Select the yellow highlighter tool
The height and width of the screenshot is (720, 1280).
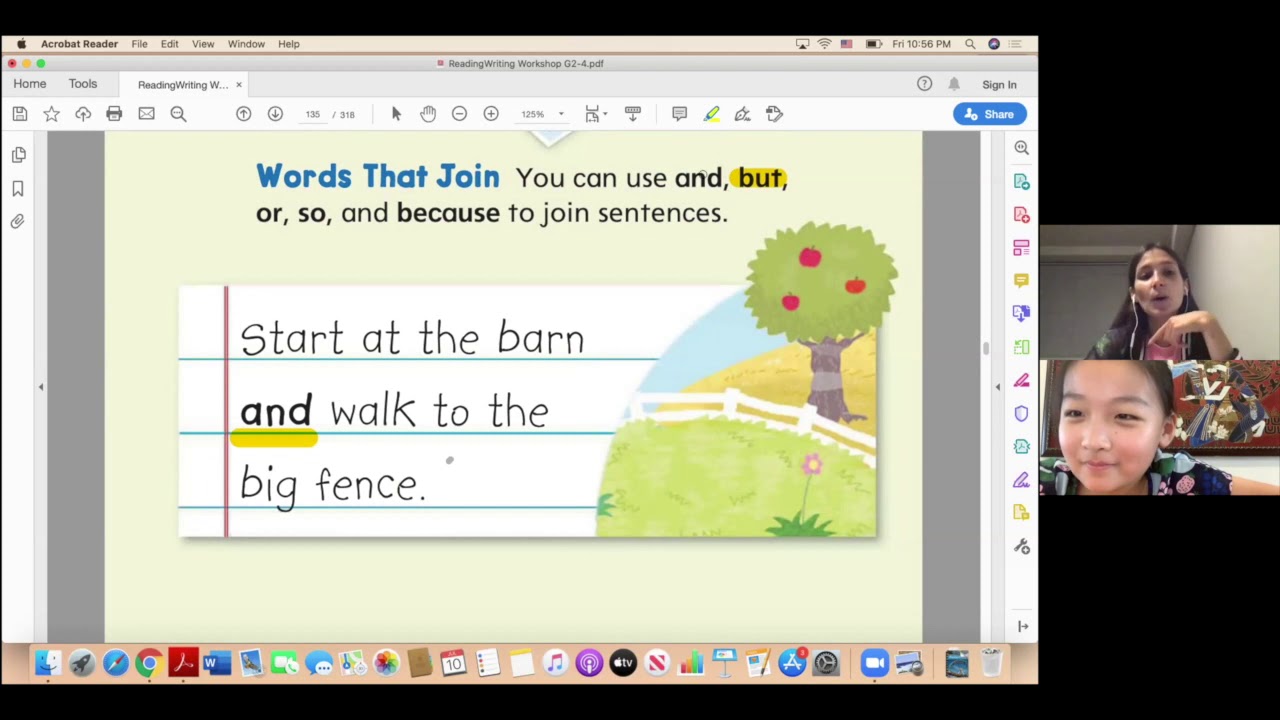[x=711, y=114]
